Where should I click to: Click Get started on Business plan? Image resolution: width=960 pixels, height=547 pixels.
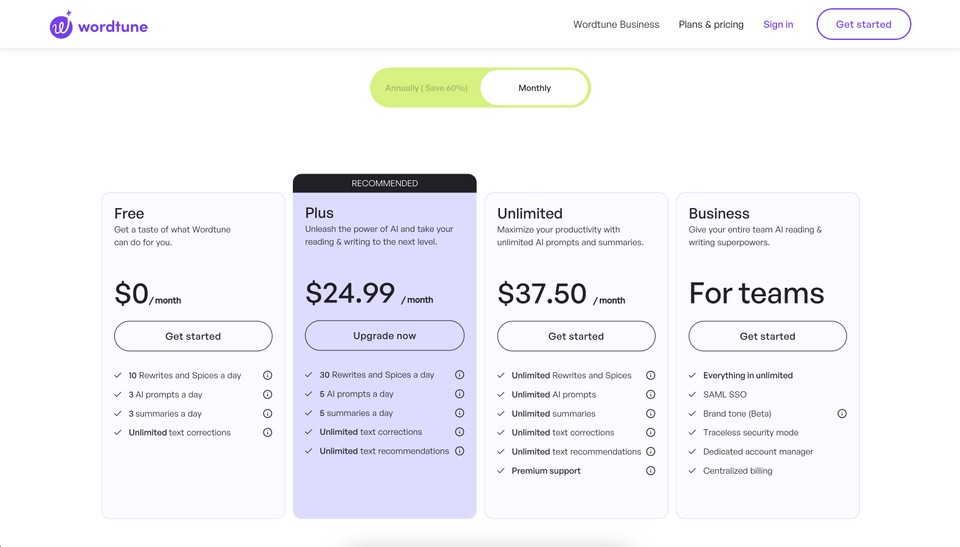click(767, 336)
